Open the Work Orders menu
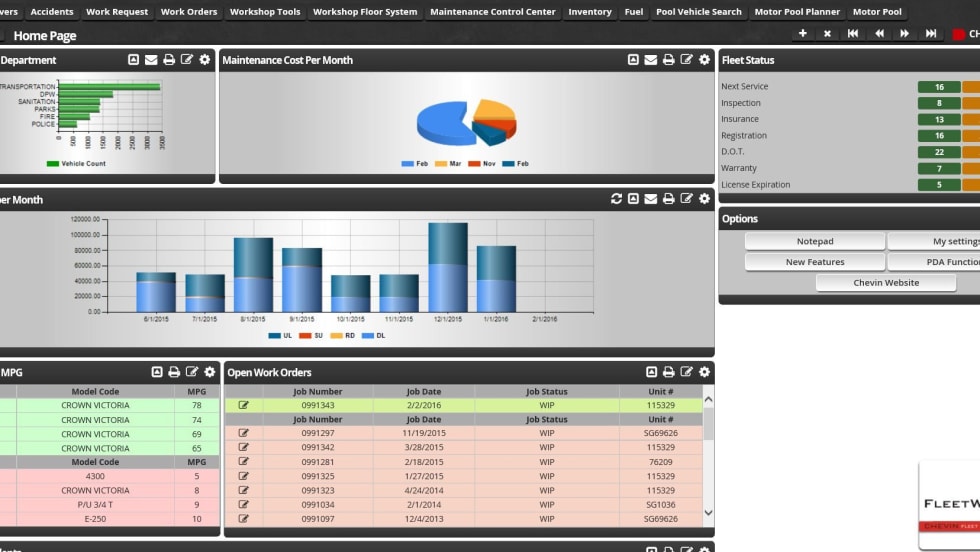 coord(189,12)
